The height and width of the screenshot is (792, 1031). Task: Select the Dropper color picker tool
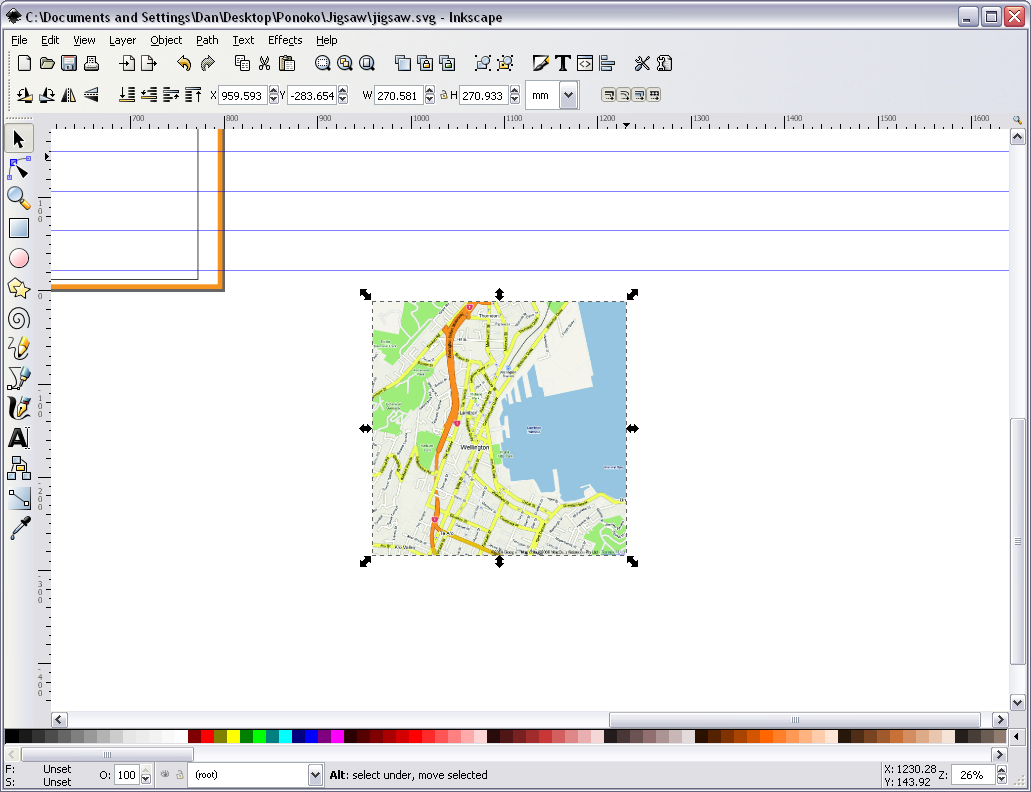tap(18, 528)
